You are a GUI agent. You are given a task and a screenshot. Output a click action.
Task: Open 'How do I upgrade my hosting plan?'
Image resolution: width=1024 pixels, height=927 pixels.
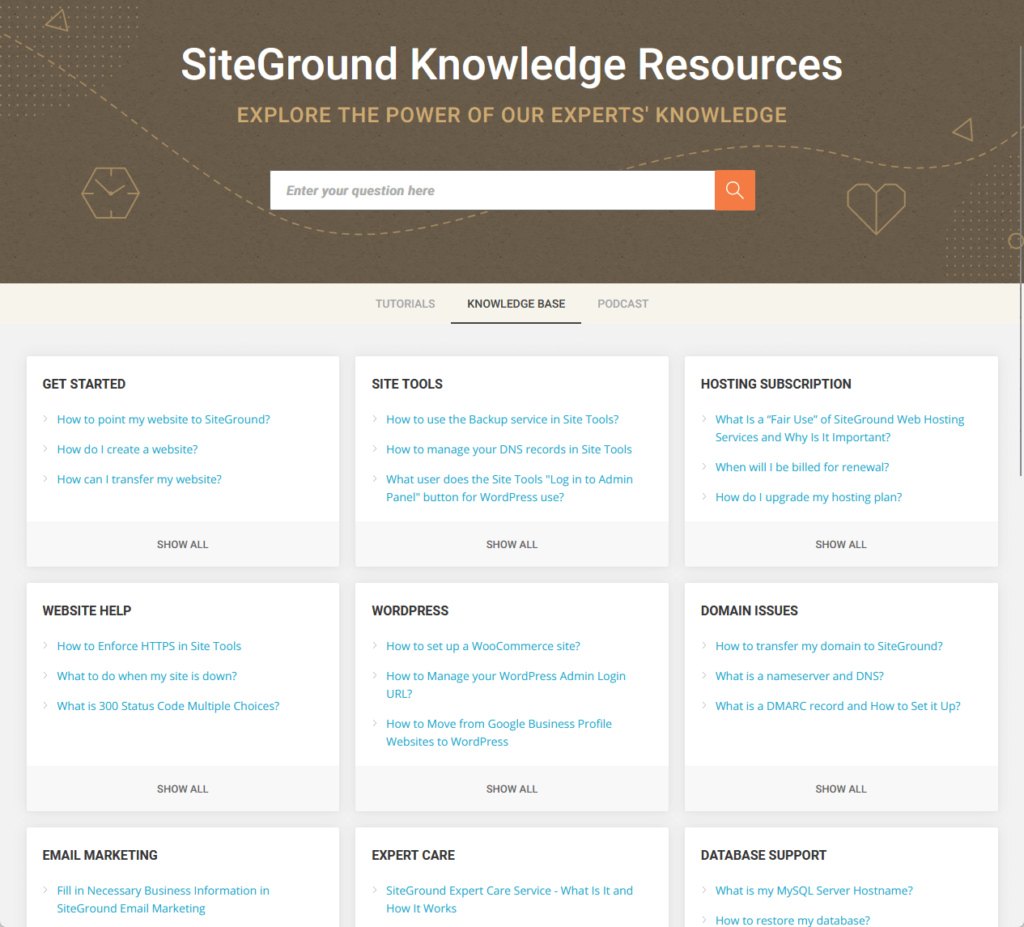coord(808,497)
